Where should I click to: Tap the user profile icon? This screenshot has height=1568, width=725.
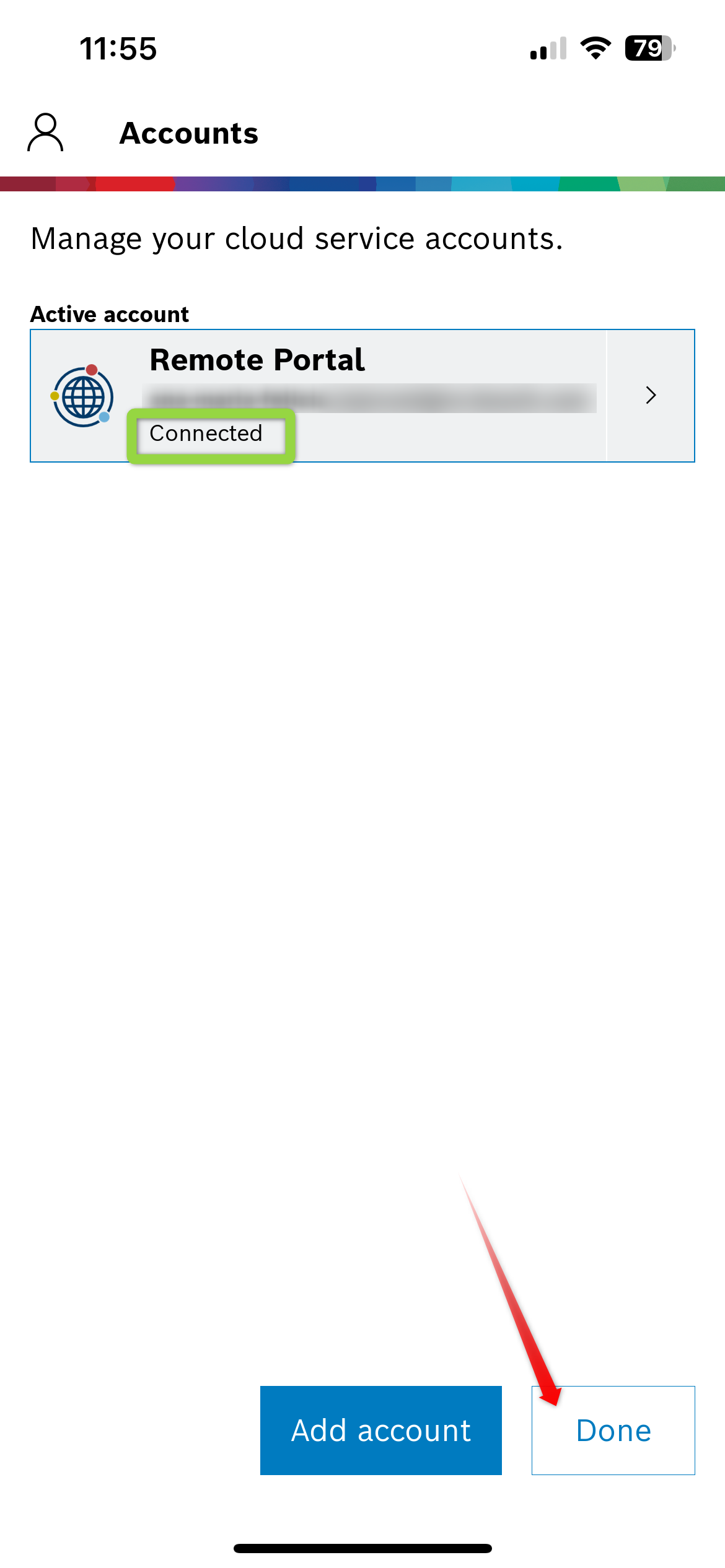pyautogui.click(x=45, y=132)
